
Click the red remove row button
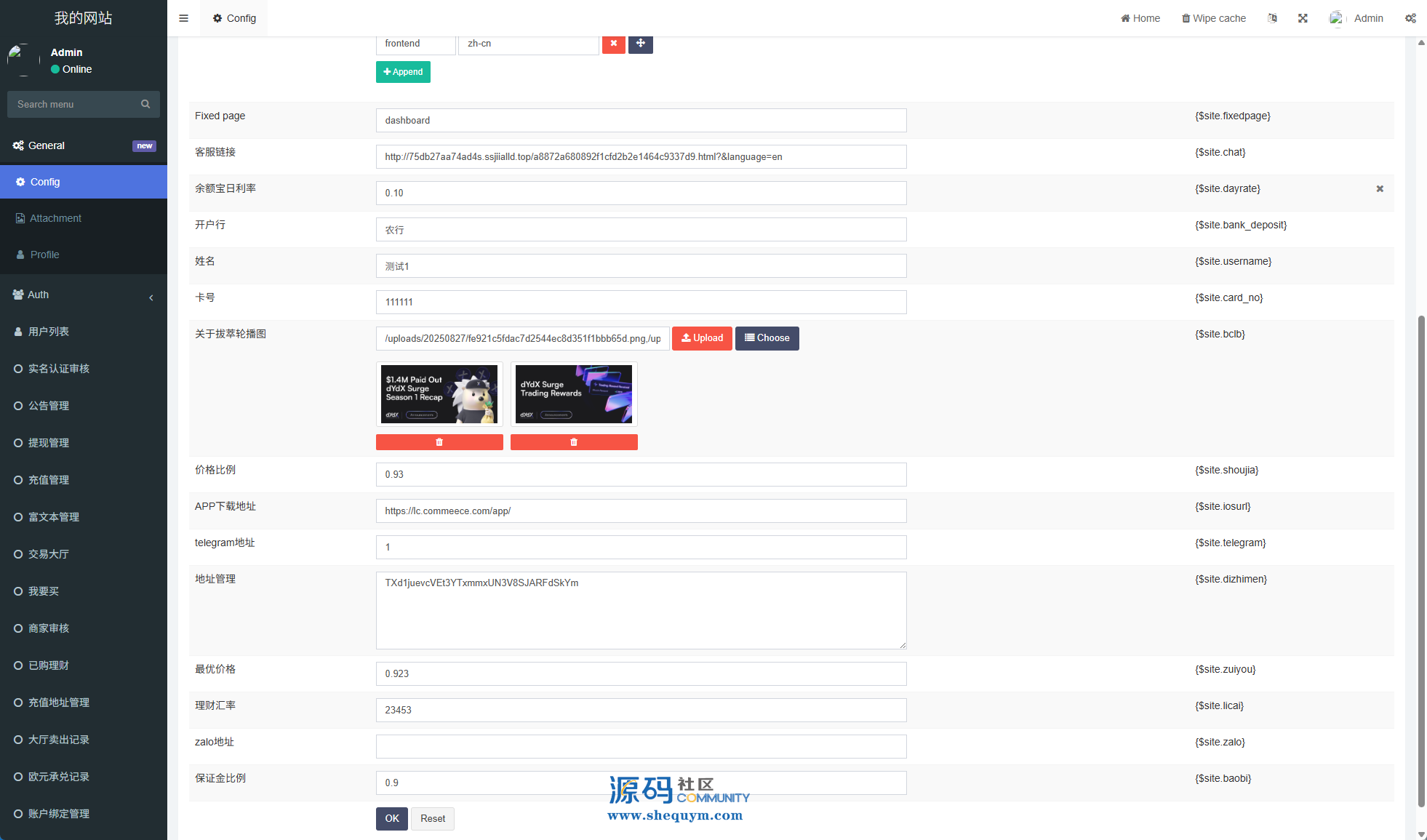click(613, 44)
